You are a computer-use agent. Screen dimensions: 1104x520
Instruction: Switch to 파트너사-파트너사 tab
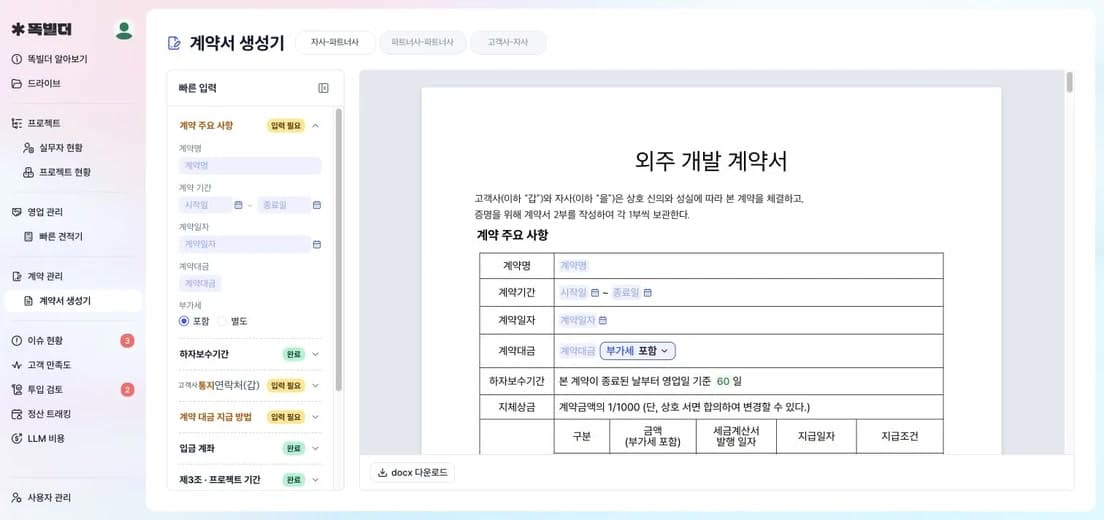[x=422, y=43]
